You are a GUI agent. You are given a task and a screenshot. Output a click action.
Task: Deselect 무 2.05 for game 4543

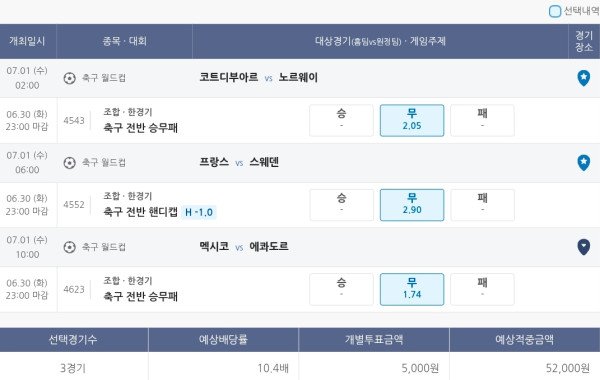[412, 120]
